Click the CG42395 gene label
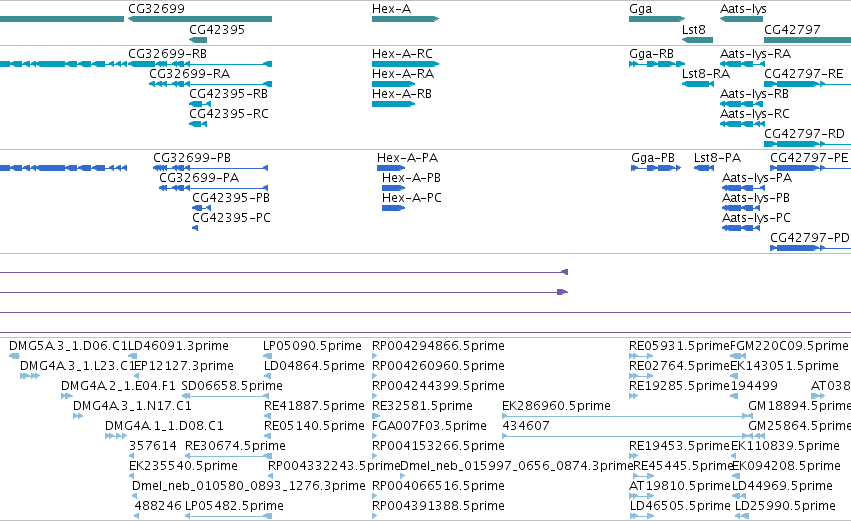The width and height of the screenshot is (851, 521). coord(217,30)
